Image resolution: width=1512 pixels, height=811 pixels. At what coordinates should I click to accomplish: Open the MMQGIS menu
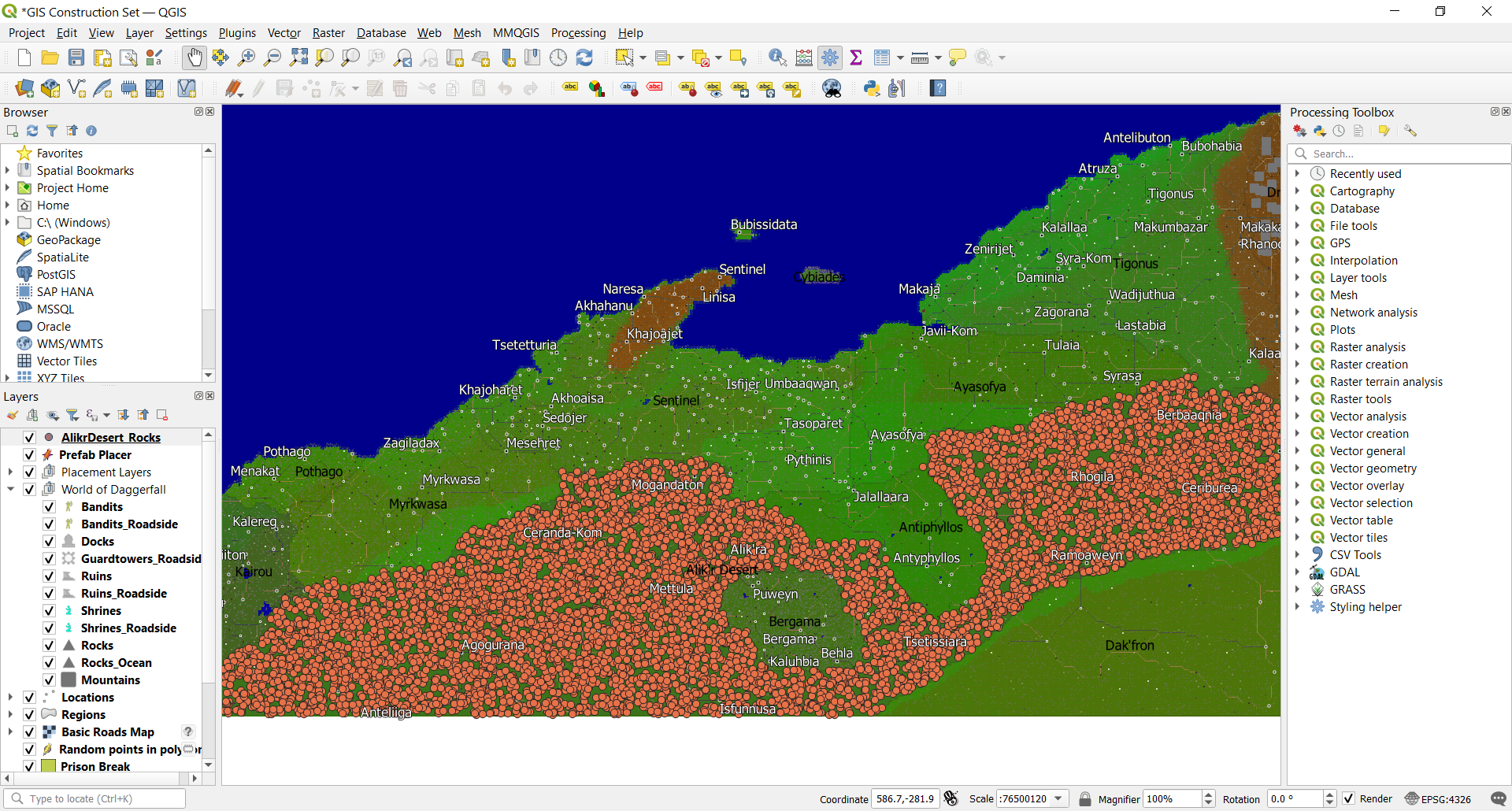[516, 33]
